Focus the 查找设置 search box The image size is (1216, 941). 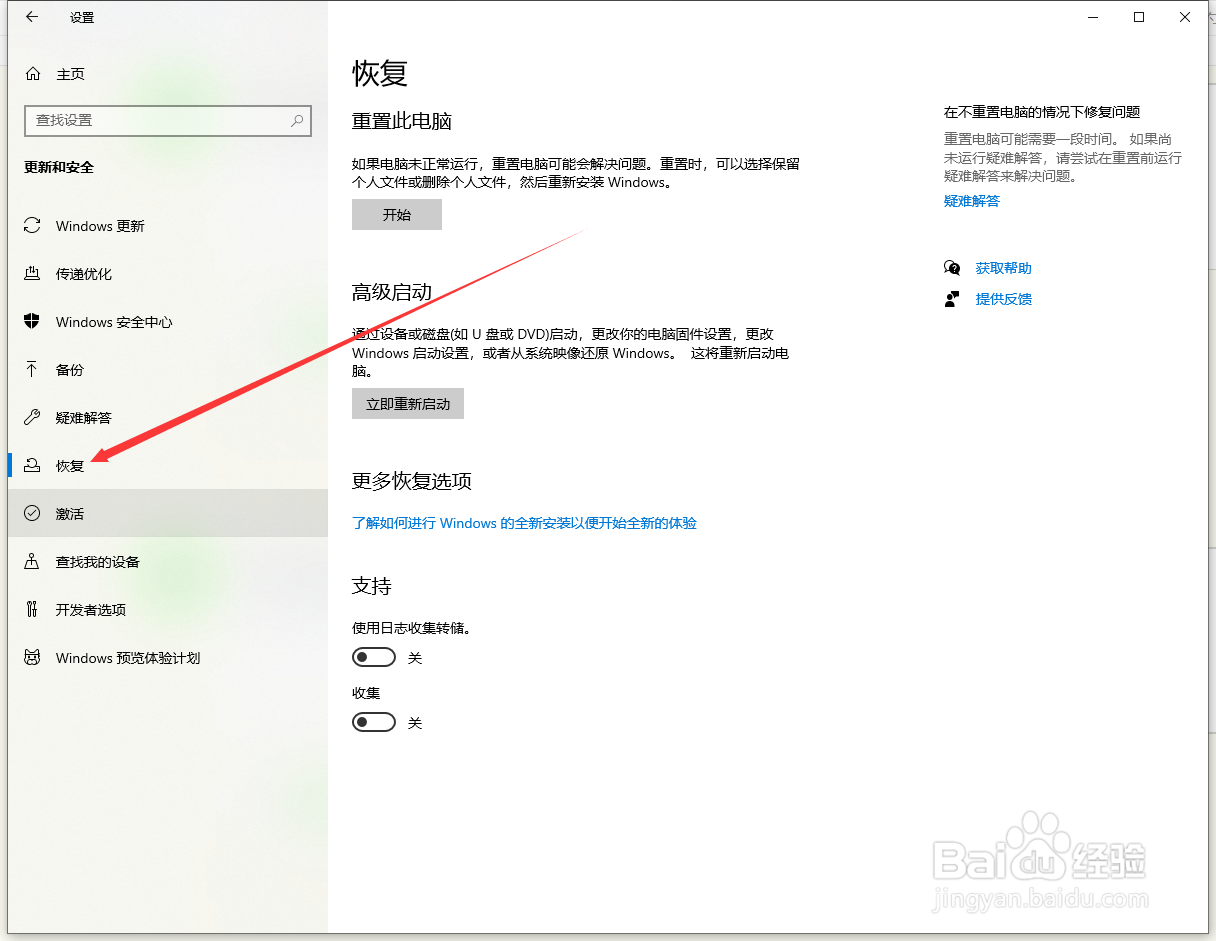[168, 120]
